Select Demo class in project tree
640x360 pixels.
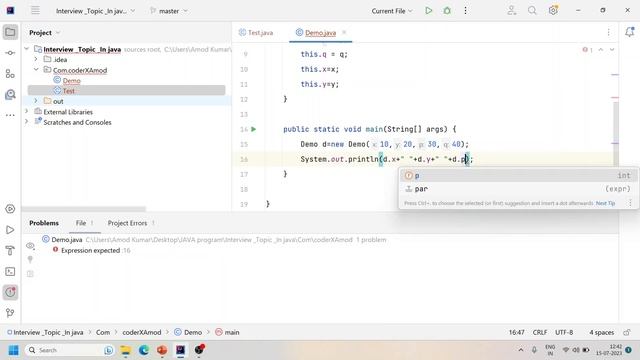coord(71,80)
